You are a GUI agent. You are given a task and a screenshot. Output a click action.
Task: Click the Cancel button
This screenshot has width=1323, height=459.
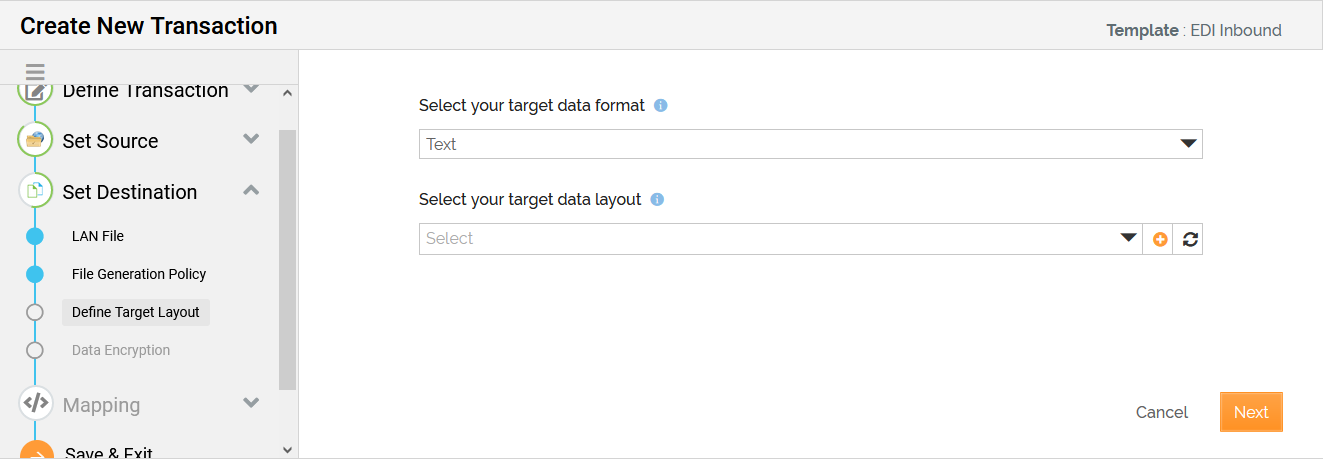(x=1161, y=412)
